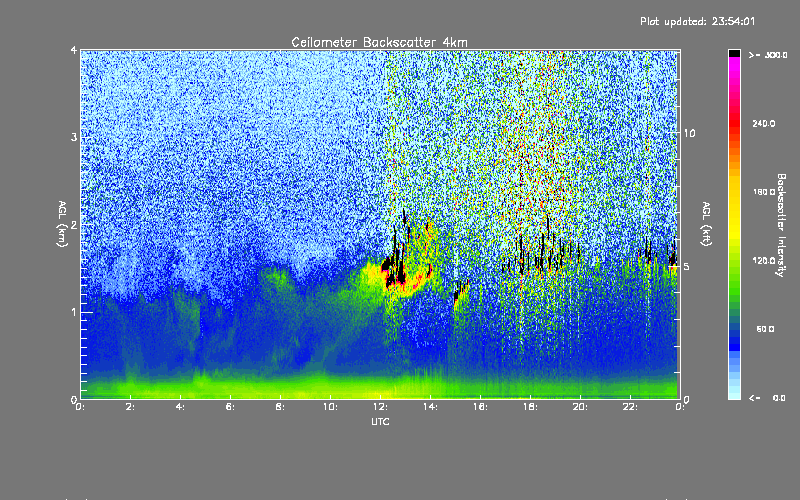Click the '120.0' colorbar value

pos(764,260)
